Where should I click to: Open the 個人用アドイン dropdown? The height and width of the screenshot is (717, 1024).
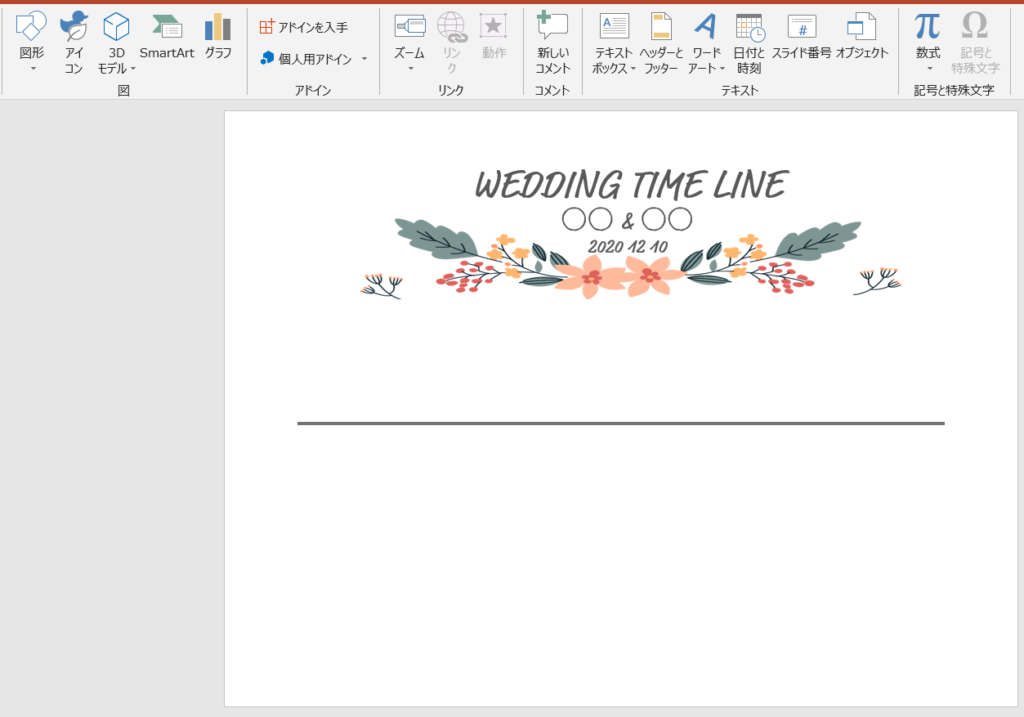364,59
